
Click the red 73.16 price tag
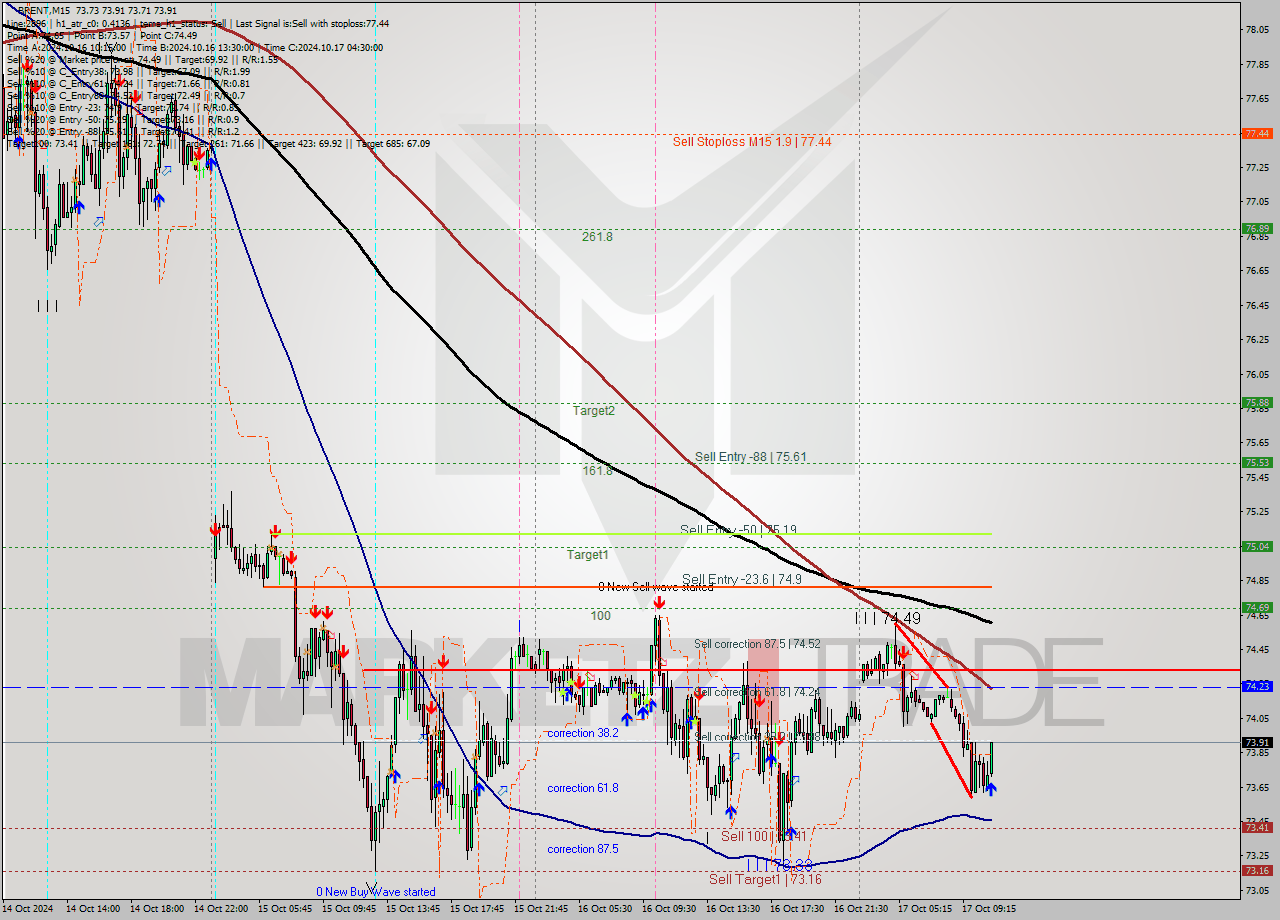pyautogui.click(x=1258, y=870)
